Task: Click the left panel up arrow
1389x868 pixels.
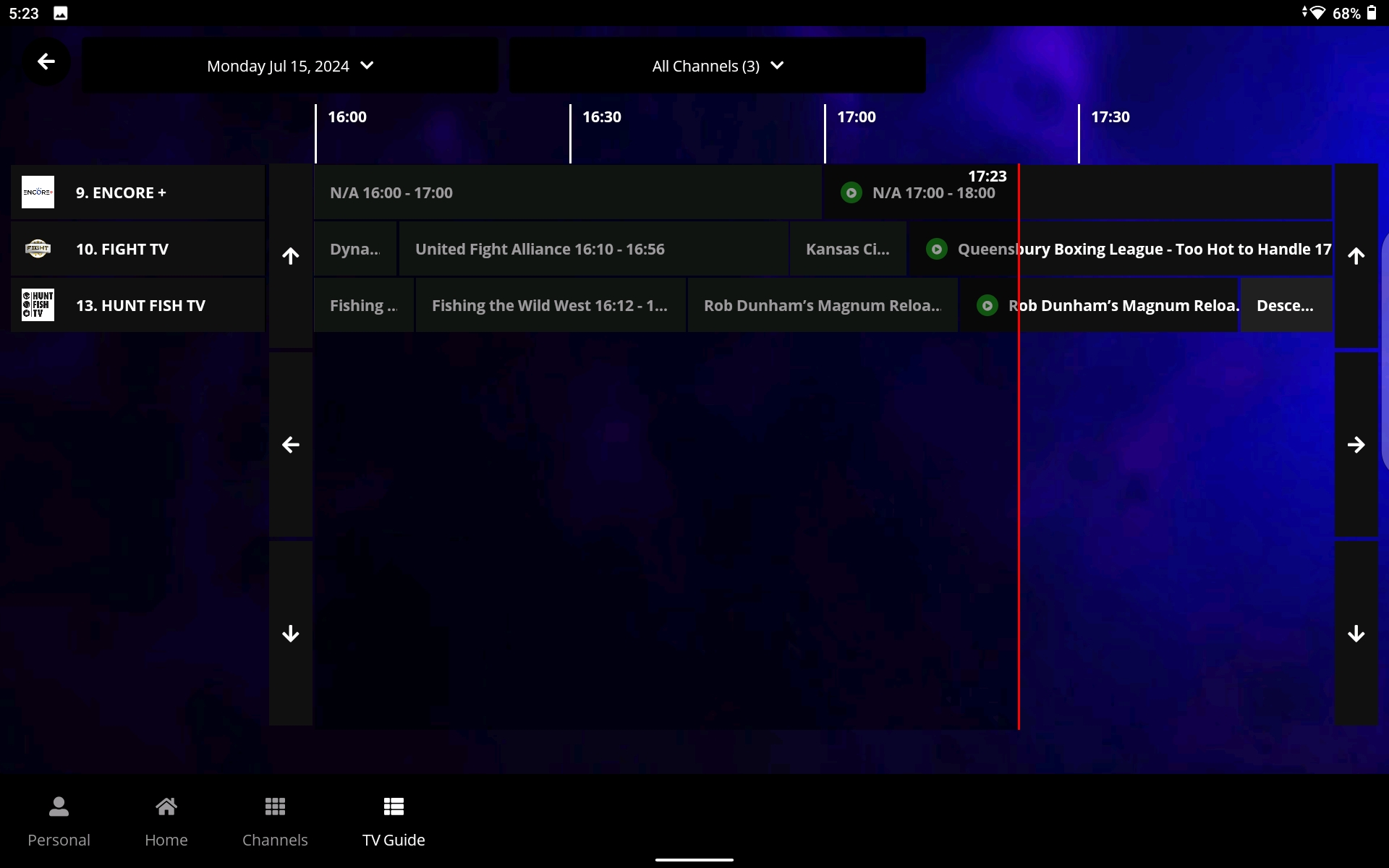Action: 291,256
